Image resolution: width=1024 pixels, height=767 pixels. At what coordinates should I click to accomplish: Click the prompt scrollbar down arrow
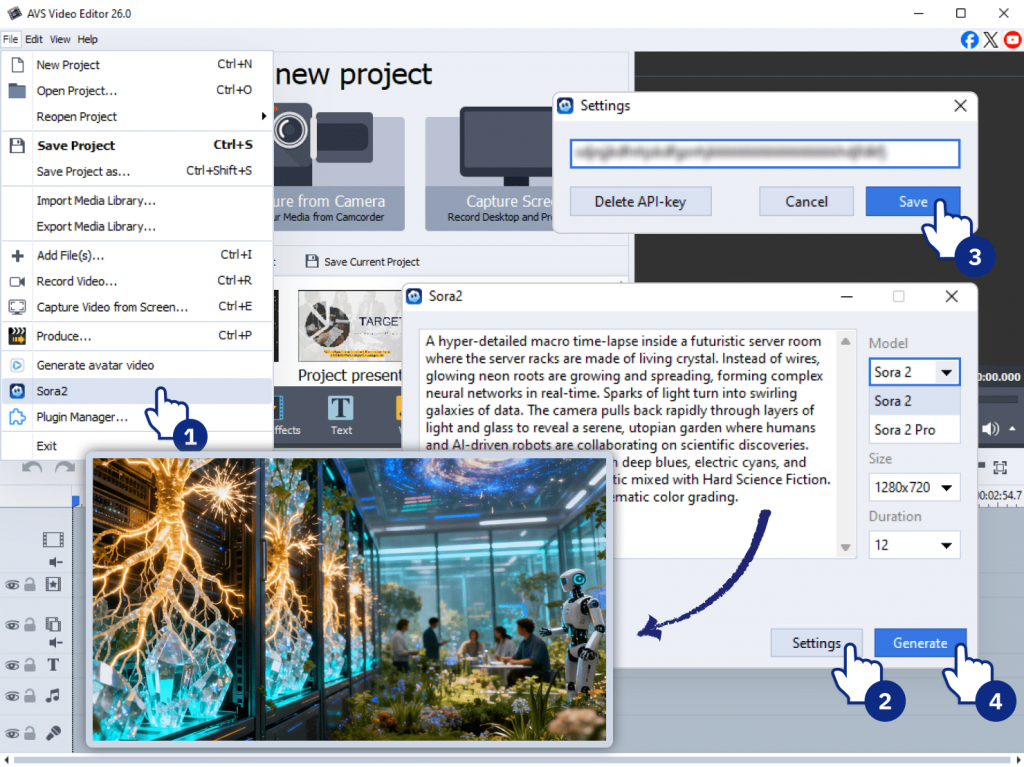[846, 547]
